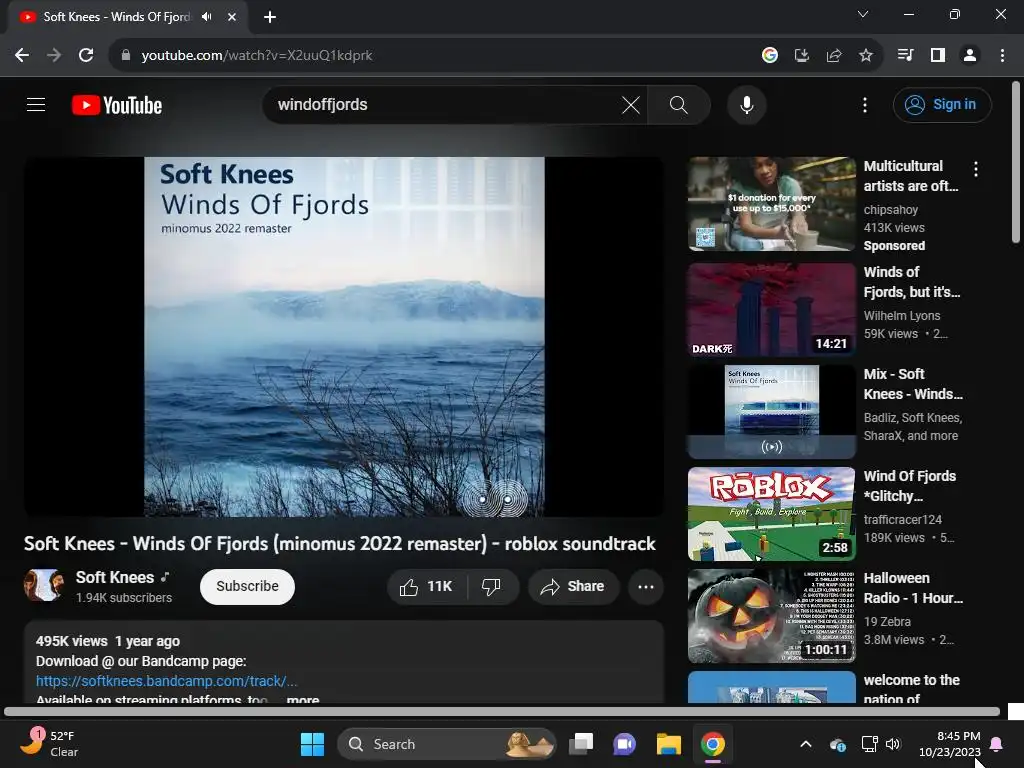Install app via the download icon
The image size is (1024, 768).
(x=801, y=55)
